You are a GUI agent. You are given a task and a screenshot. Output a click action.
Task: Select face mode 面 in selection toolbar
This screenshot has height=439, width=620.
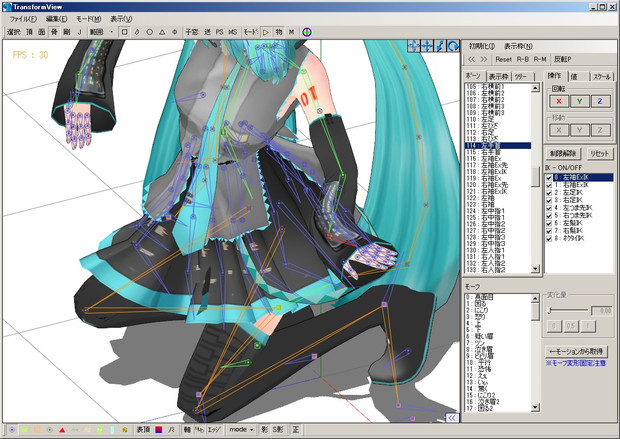coord(42,32)
